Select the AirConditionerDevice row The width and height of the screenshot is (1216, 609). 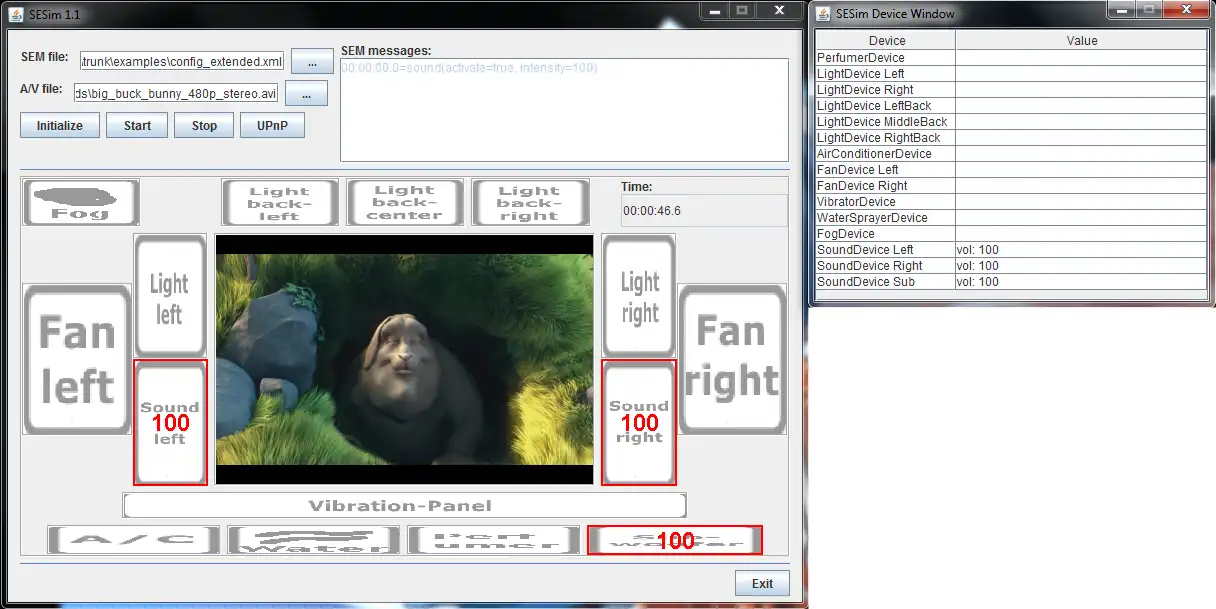point(1012,154)
